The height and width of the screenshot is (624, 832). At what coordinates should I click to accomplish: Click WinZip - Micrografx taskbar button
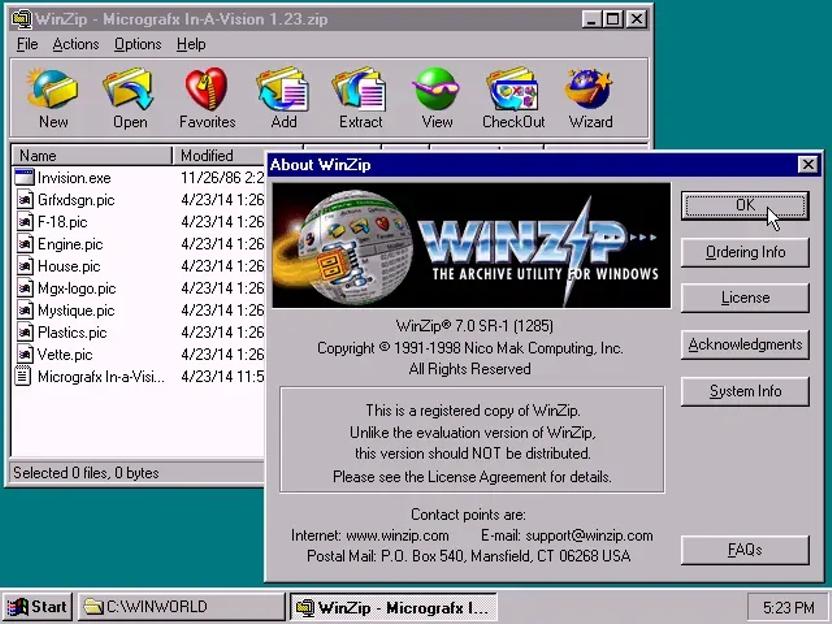[394, 607]
